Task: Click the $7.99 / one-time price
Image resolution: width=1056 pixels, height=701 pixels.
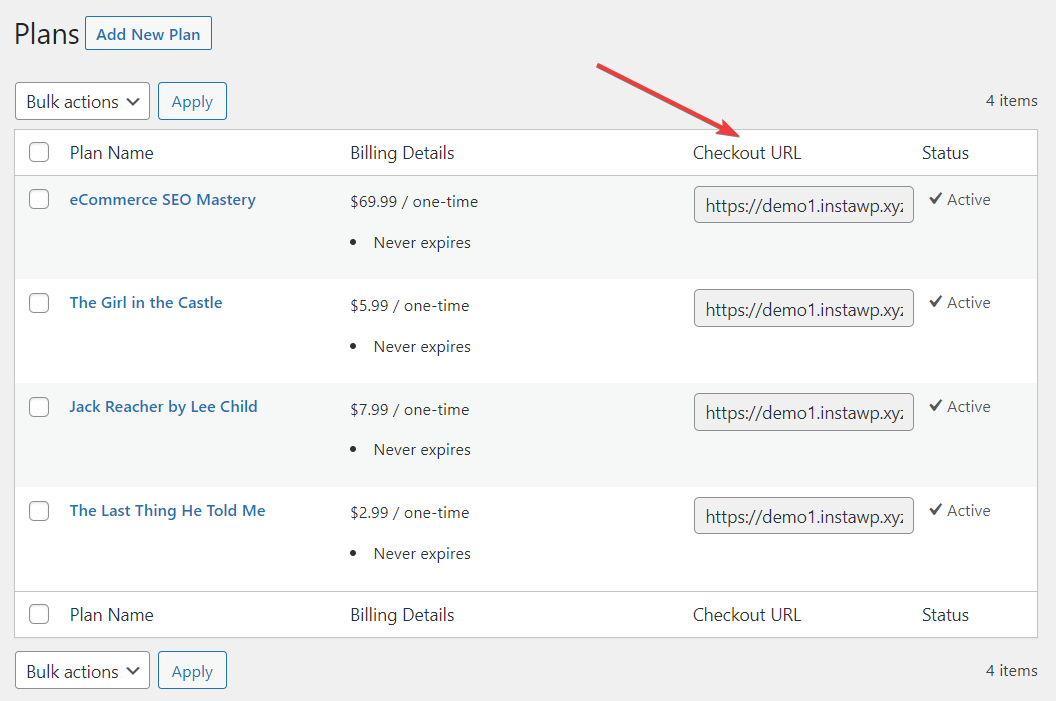Action: pos(409,409)
